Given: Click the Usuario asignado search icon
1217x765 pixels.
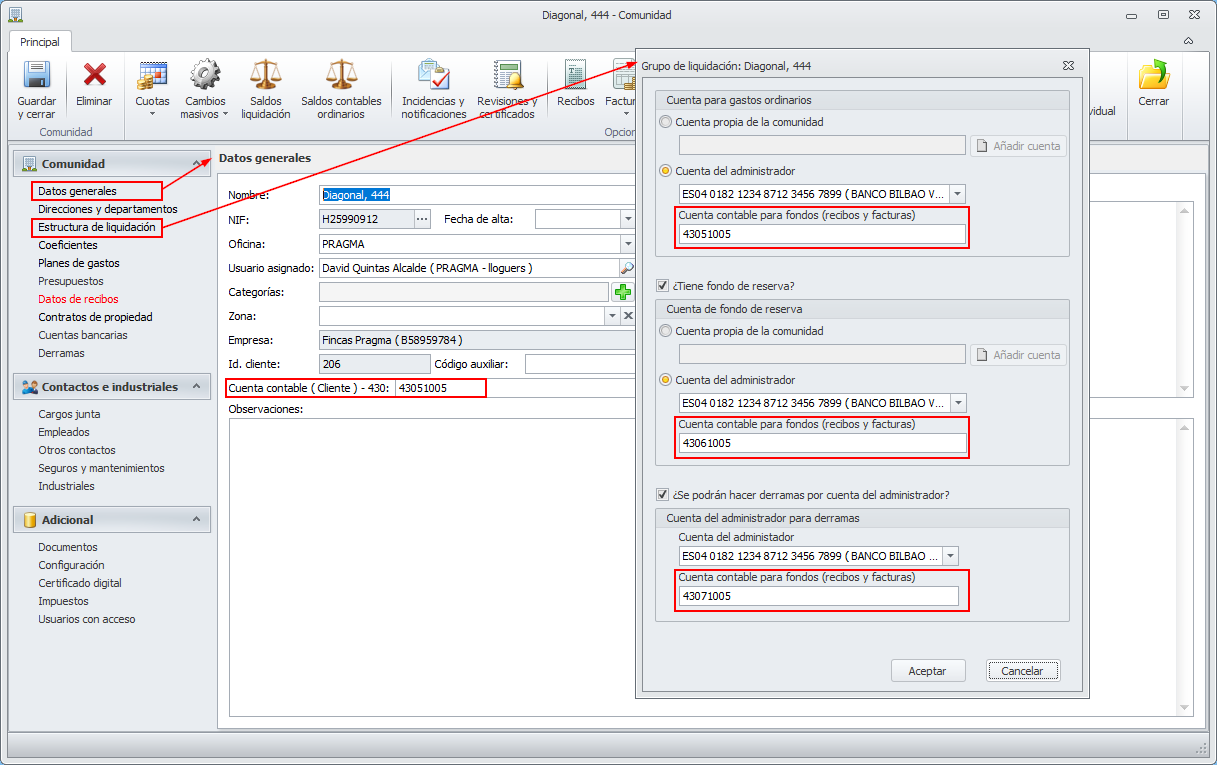Looking at the screenshot, I should [627, 268].
